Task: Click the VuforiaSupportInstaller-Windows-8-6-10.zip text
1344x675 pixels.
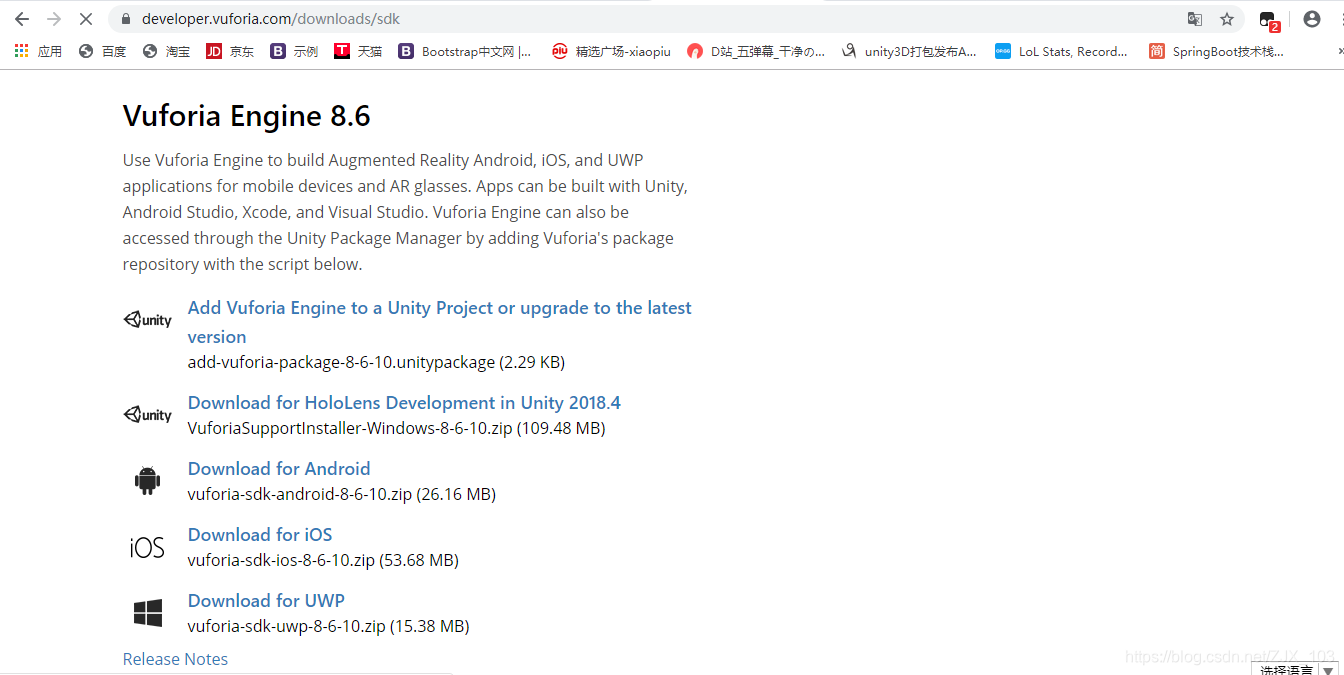Action: 350,428
